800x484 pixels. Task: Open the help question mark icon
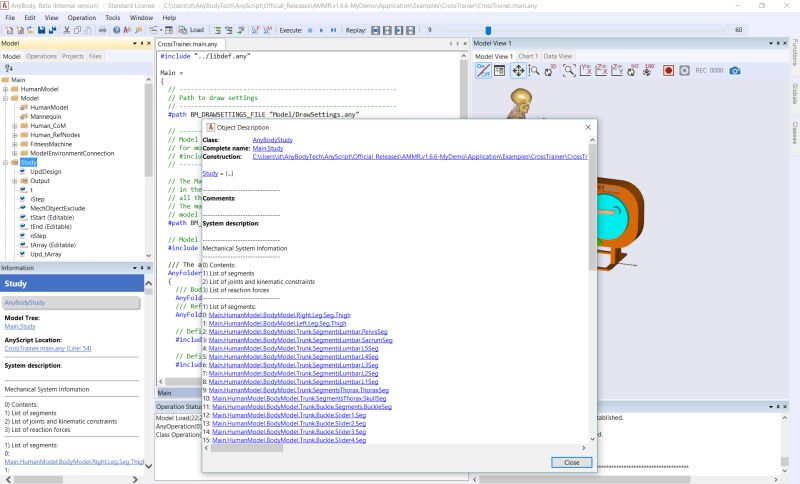point(116,30)
